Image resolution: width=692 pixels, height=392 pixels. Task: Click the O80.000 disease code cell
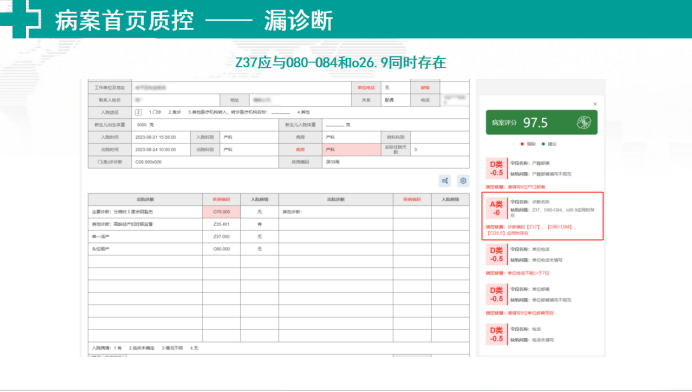click(222, 249)
